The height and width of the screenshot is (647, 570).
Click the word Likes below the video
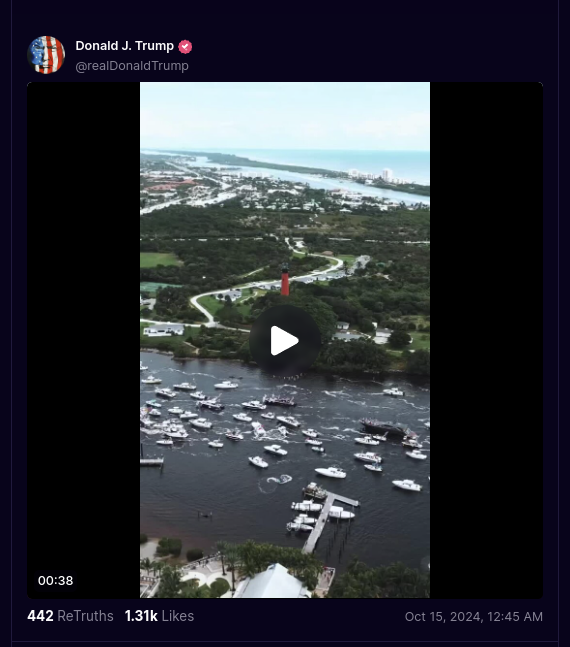[x=178, y=616]
